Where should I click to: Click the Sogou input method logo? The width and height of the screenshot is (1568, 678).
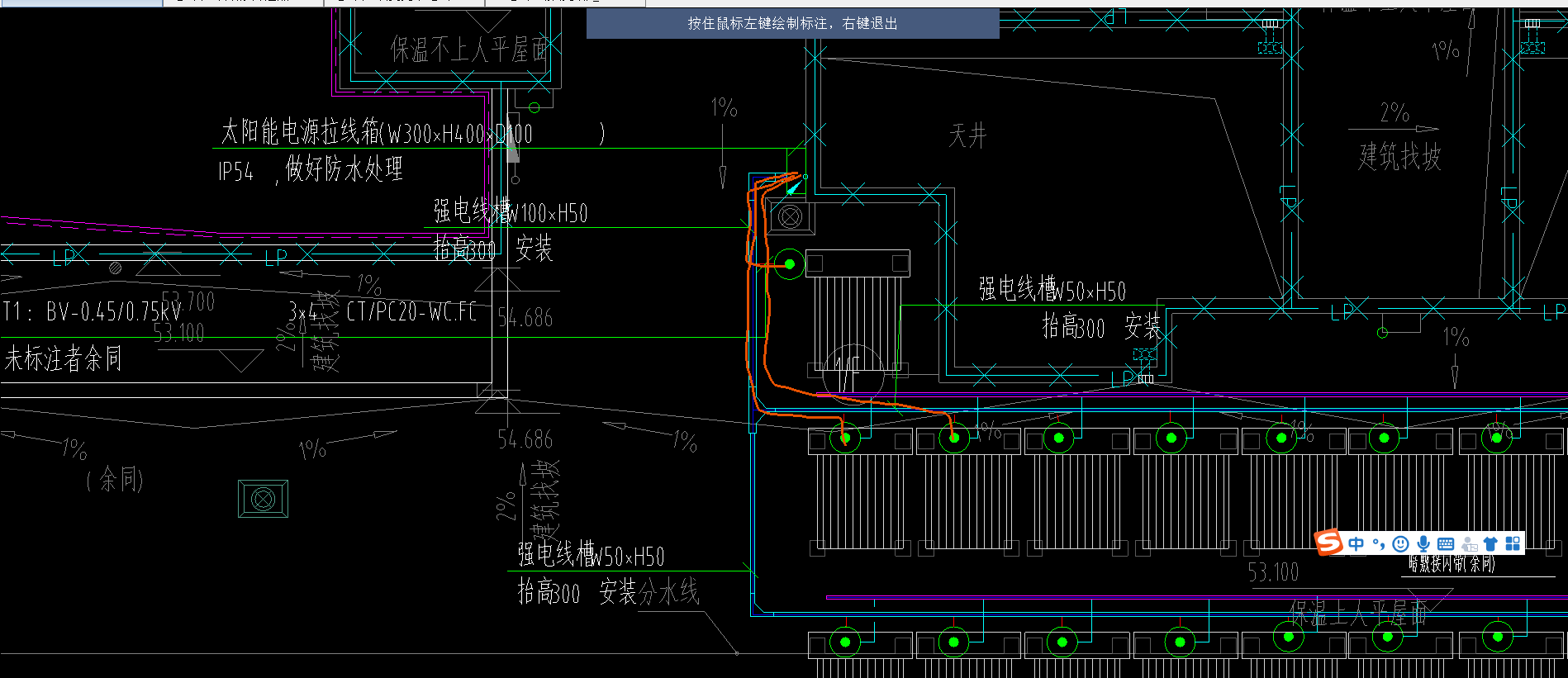[1329, 543]
